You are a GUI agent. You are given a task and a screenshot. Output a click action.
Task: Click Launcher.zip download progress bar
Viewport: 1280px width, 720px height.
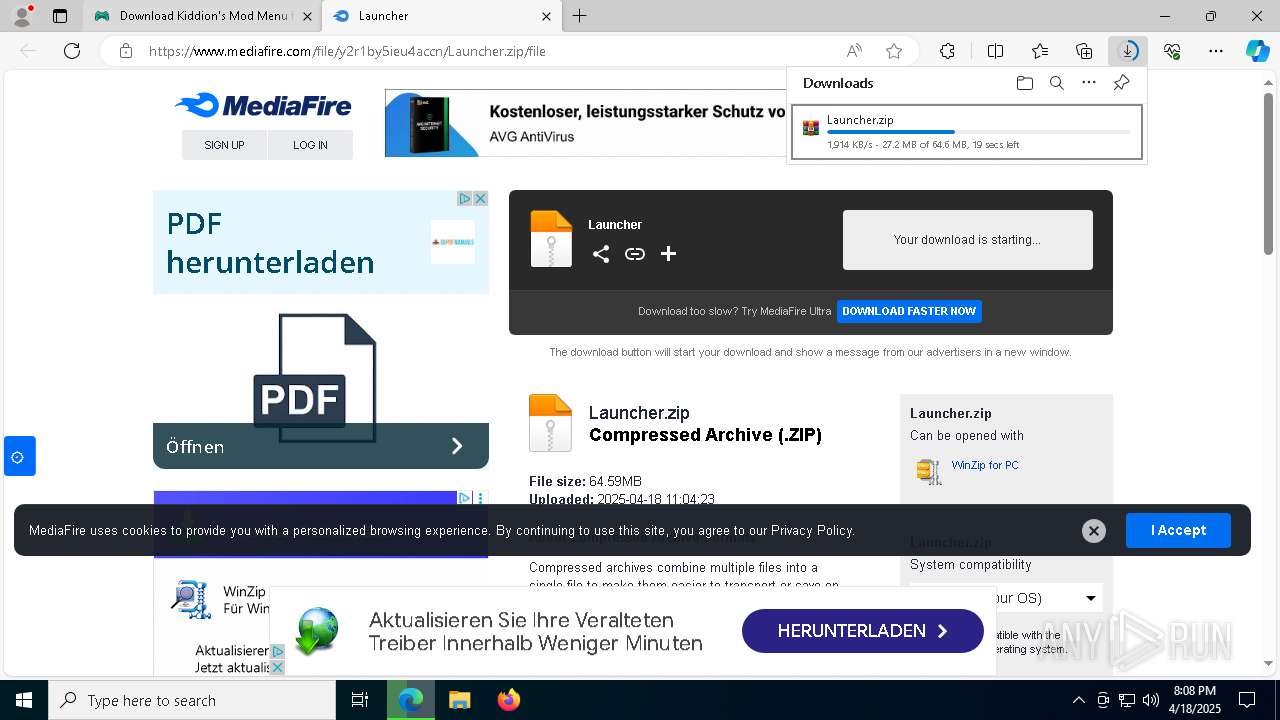[x=979, y=132]
